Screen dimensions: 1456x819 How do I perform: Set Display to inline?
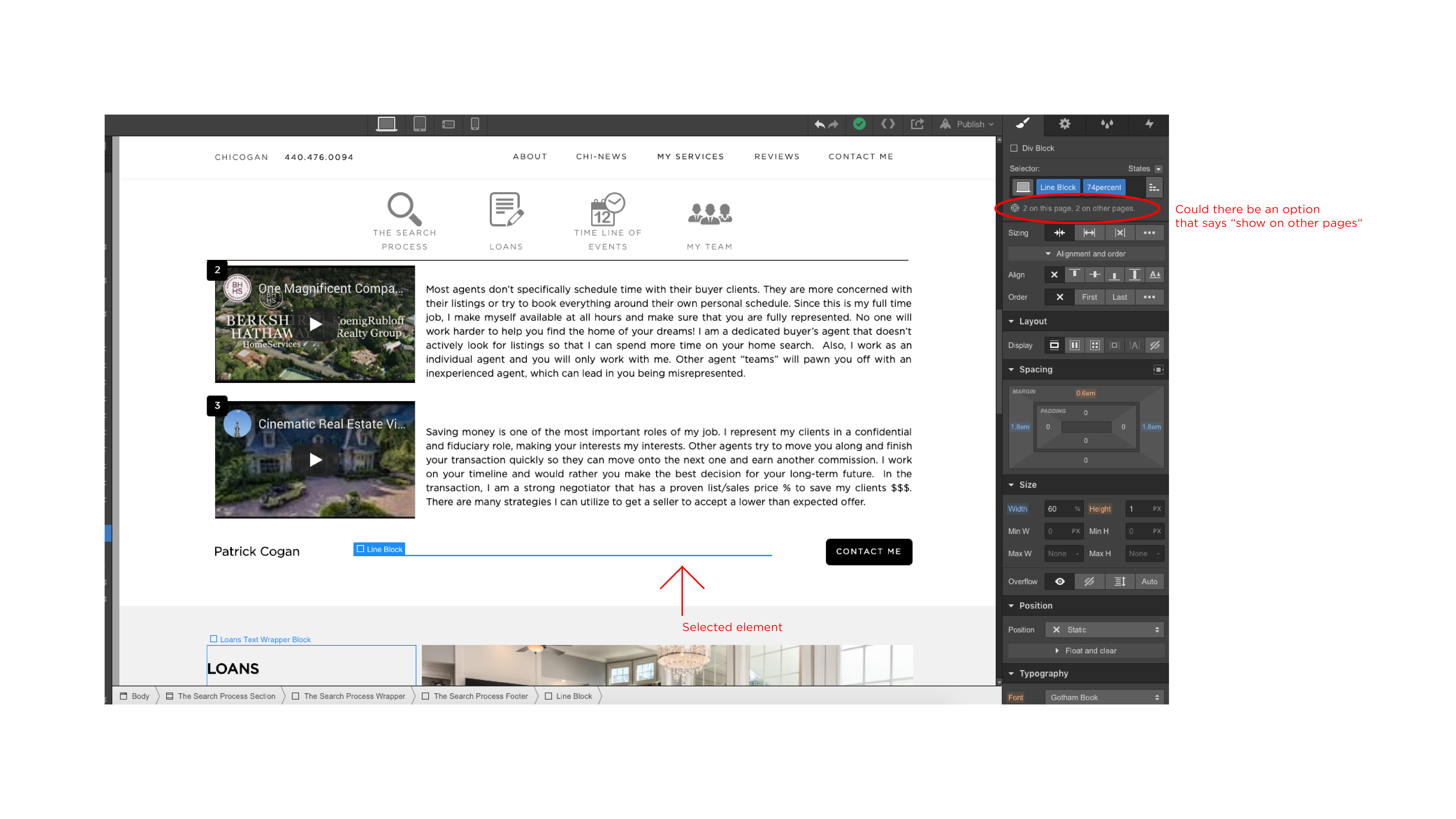click(1134, 345)
